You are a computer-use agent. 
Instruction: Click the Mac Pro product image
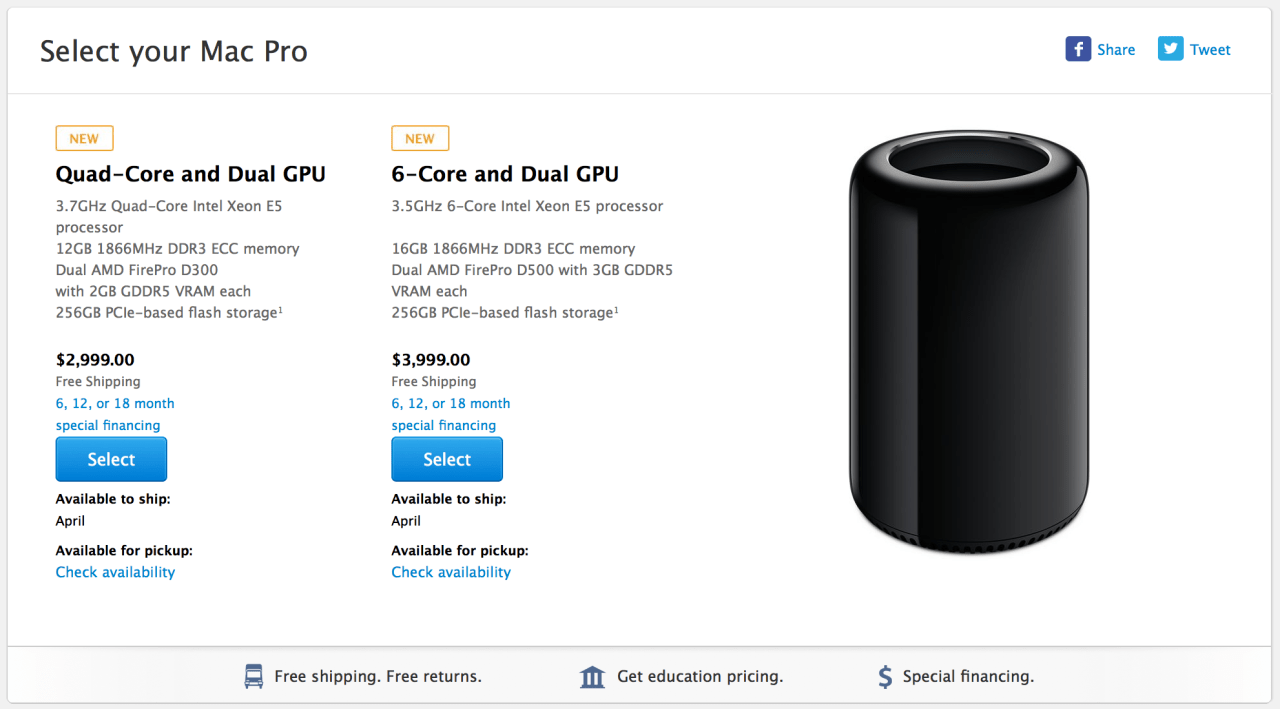click(x=968, y=340)
